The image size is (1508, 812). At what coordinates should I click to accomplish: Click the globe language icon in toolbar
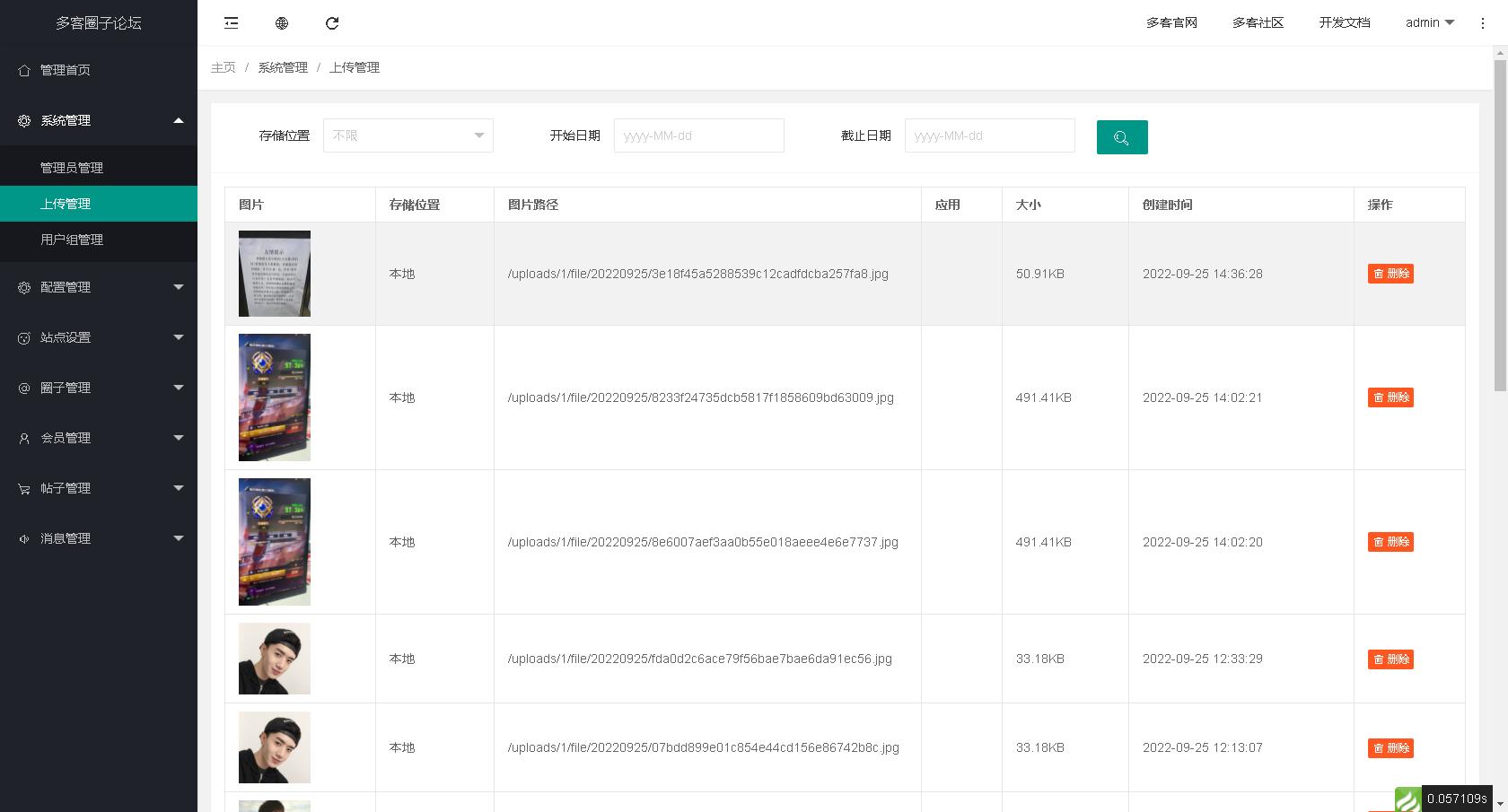281,22
